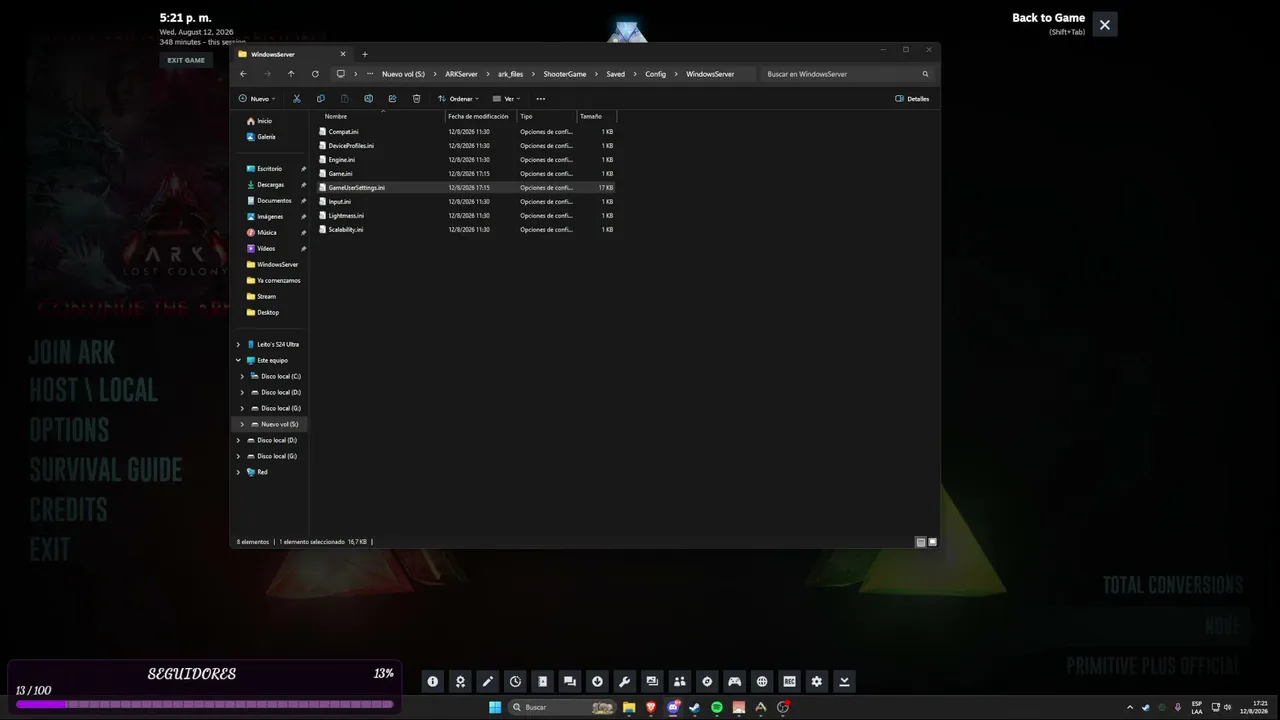The image size is (1280, 720).
Task: Click the REC recording icon in overlay bar
Action: 789,682
